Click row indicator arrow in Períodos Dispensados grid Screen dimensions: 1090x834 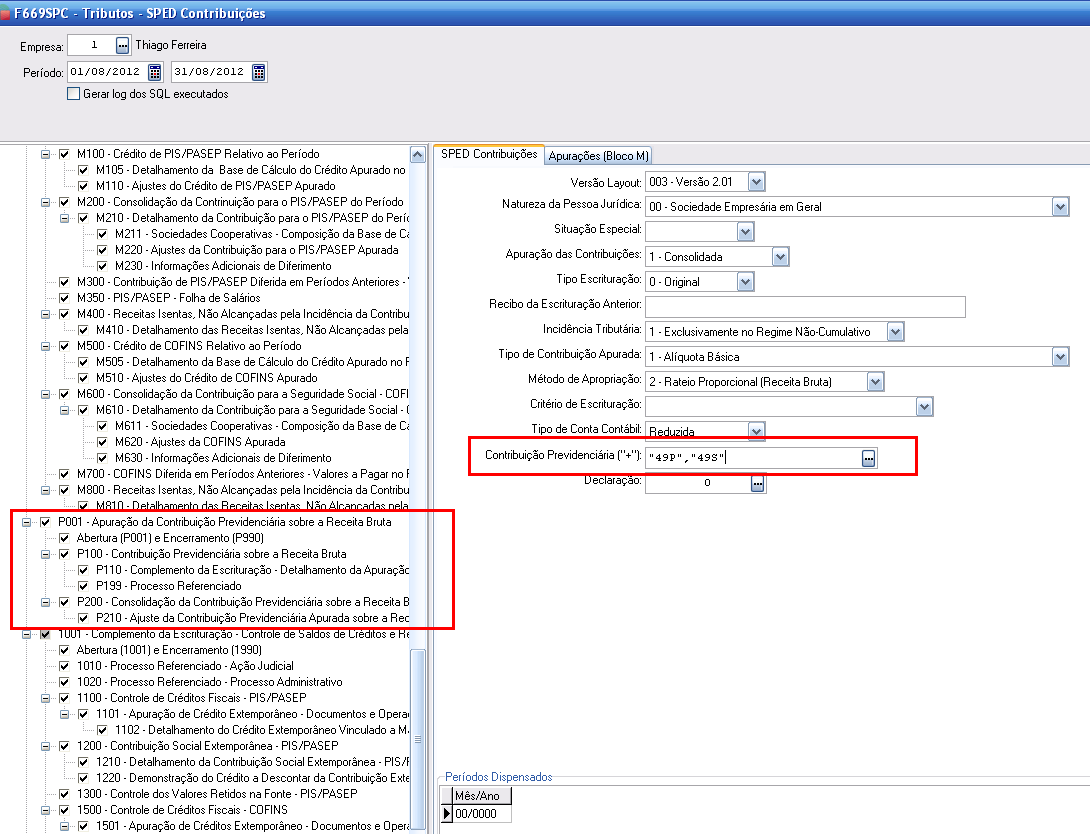pos(447,814)
